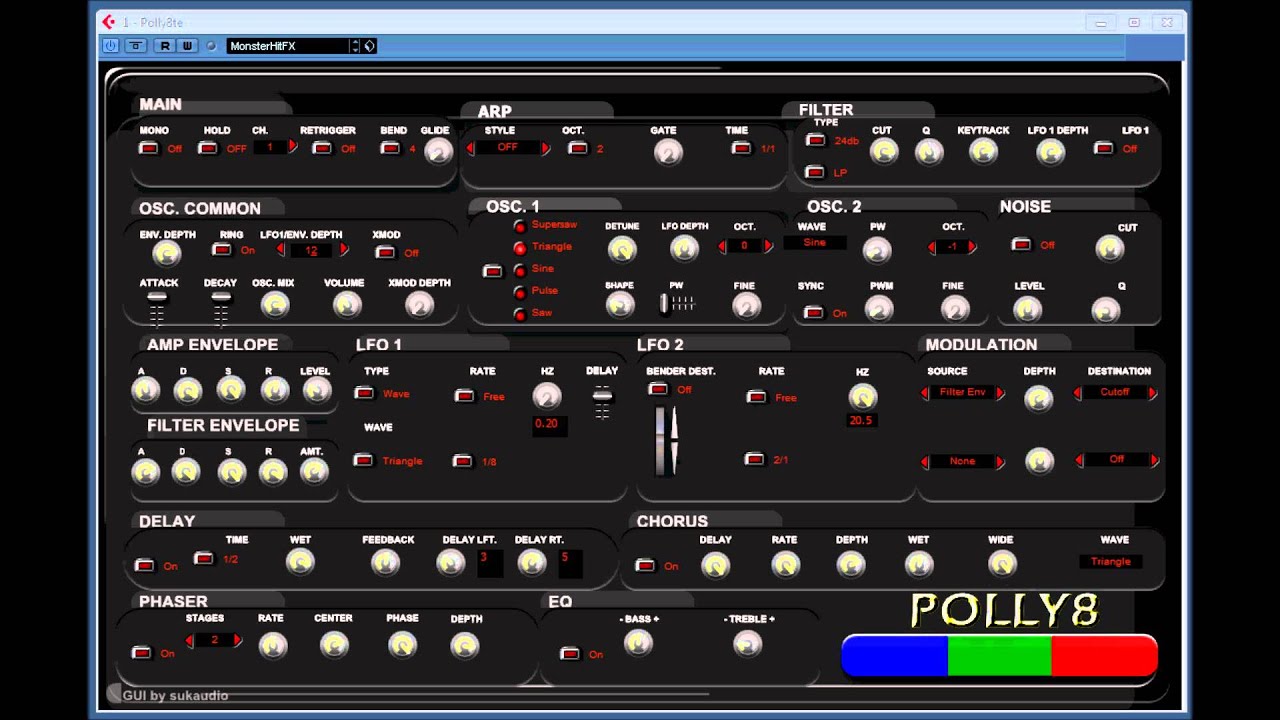
Task: Select the Sine waveform for Osc. 1
Action: point(520,270)
